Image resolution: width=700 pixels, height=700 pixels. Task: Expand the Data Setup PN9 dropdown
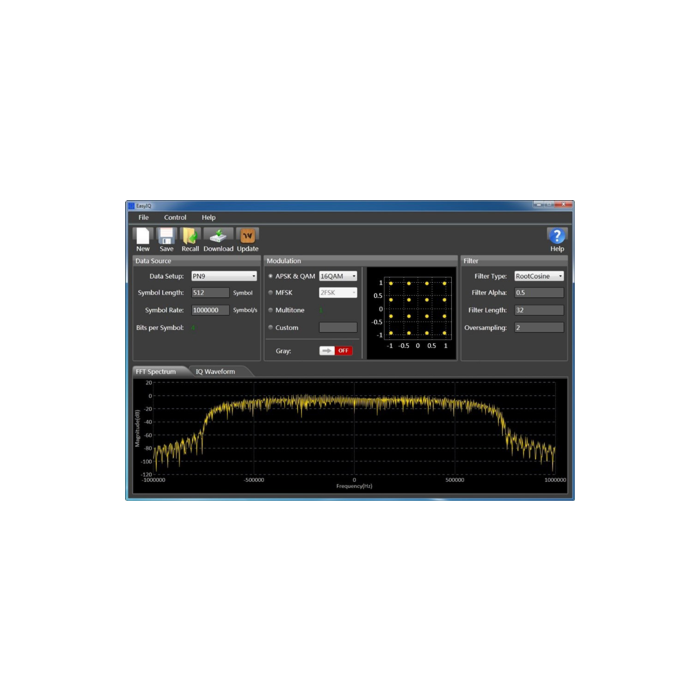pos(224,276)
